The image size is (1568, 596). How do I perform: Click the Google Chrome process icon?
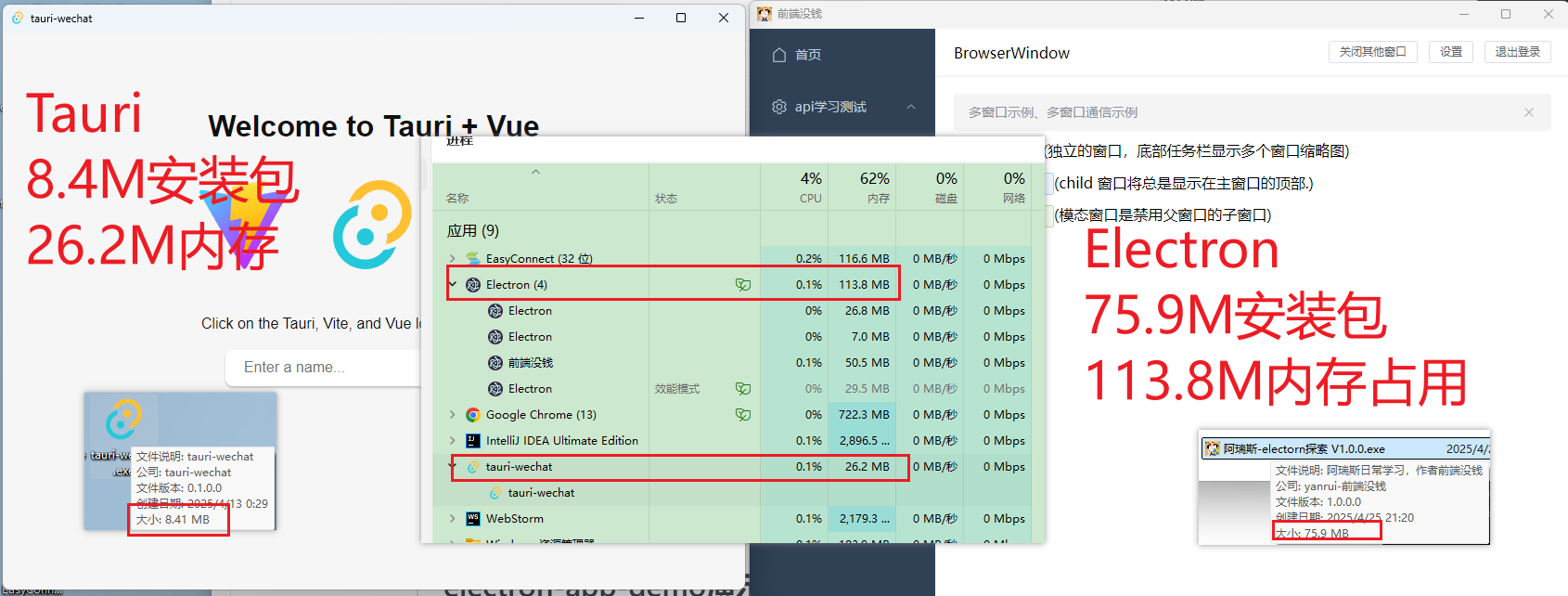pos(473,415)
